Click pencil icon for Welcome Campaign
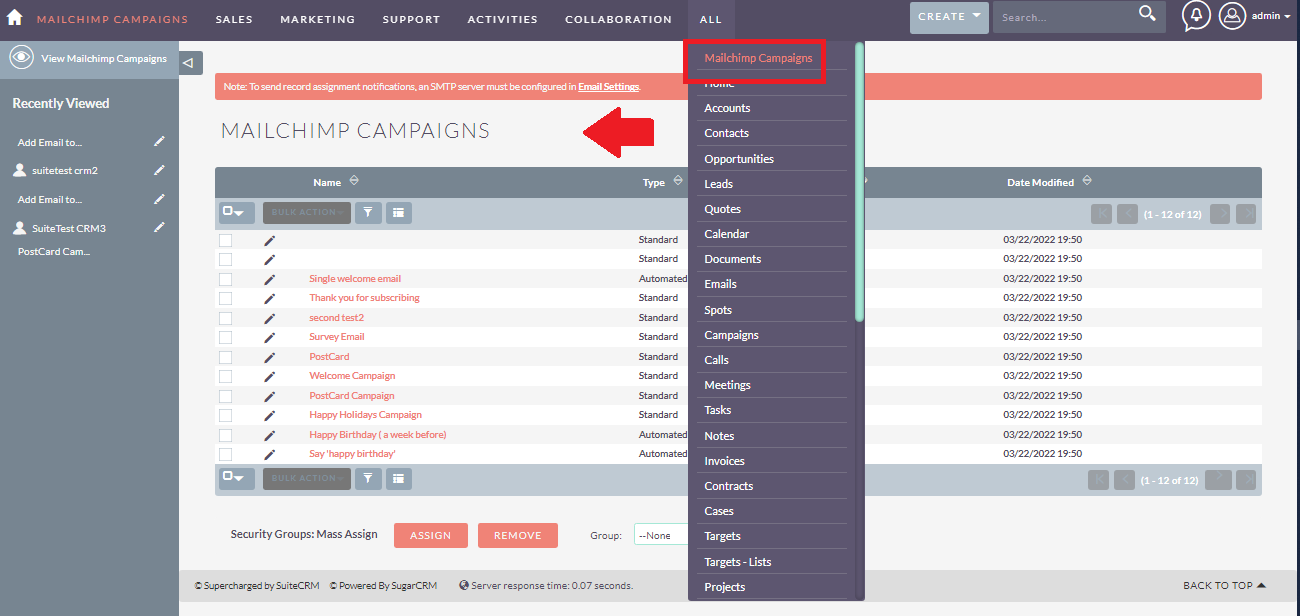Viewport: 1300px width, 616px height. [269, 376]
